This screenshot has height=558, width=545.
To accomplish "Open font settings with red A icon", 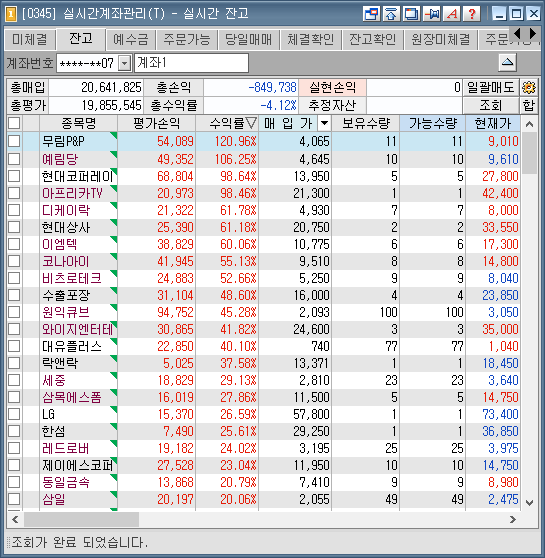I will pyautogui.click(x=452, y=14).
